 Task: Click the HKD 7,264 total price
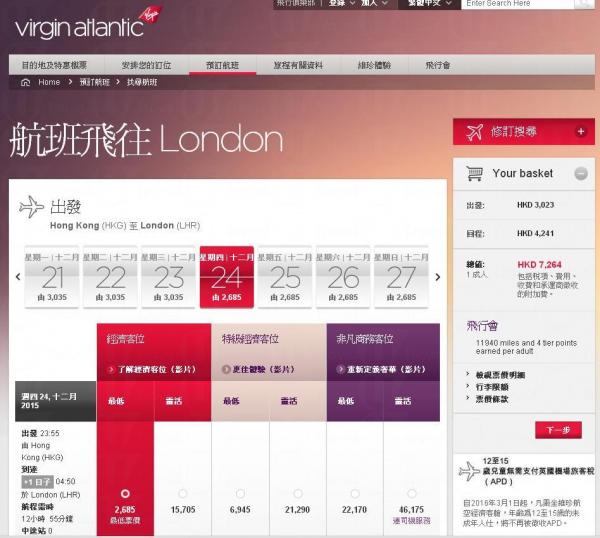(540, 264)
